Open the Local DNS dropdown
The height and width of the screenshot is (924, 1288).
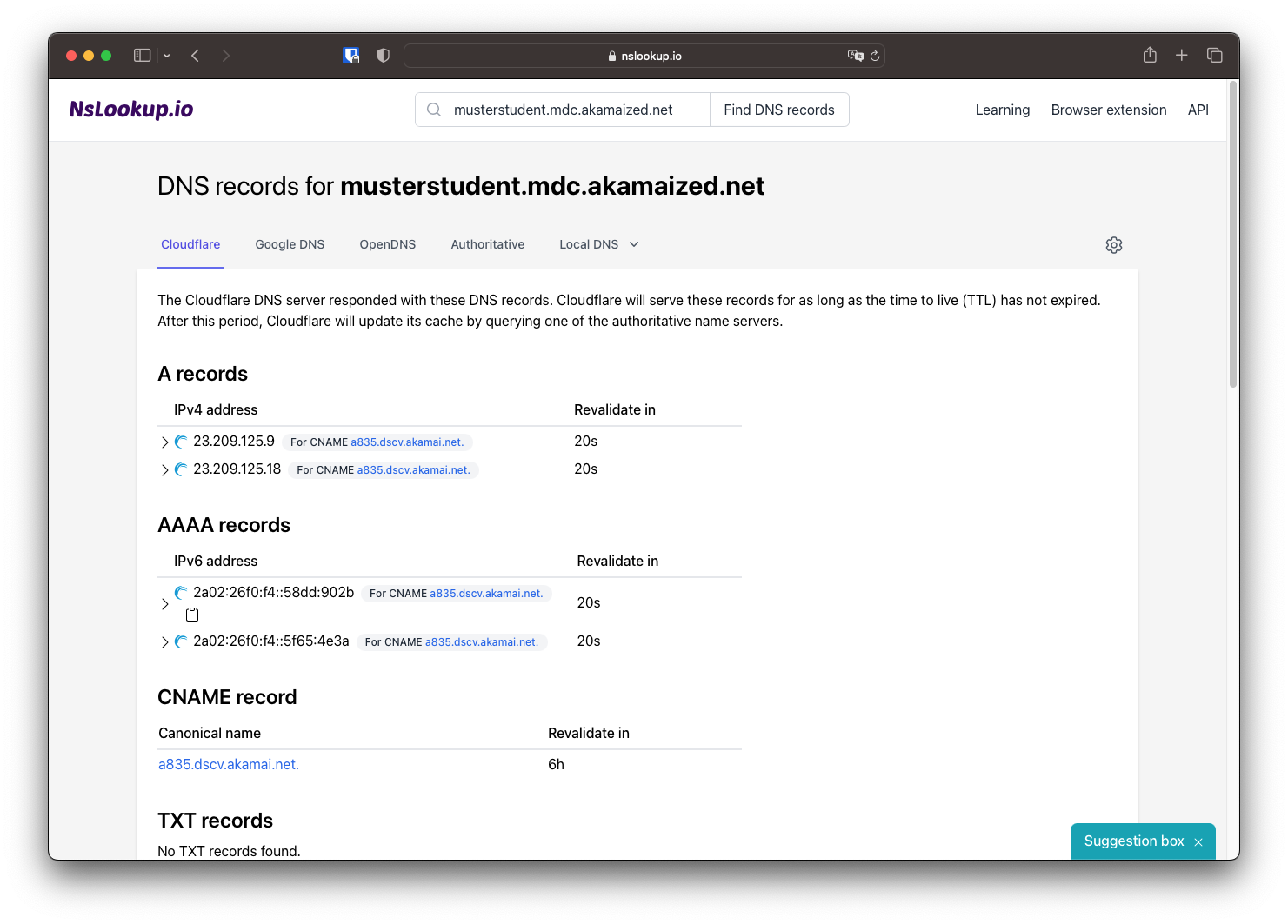(599, 244)
